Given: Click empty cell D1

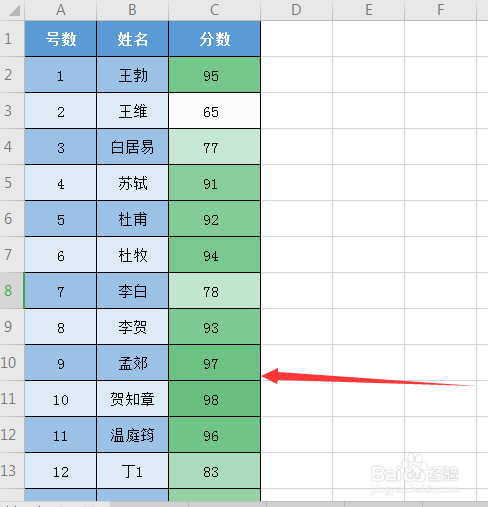Looking at the screenshot, I should tap(296, 39).
